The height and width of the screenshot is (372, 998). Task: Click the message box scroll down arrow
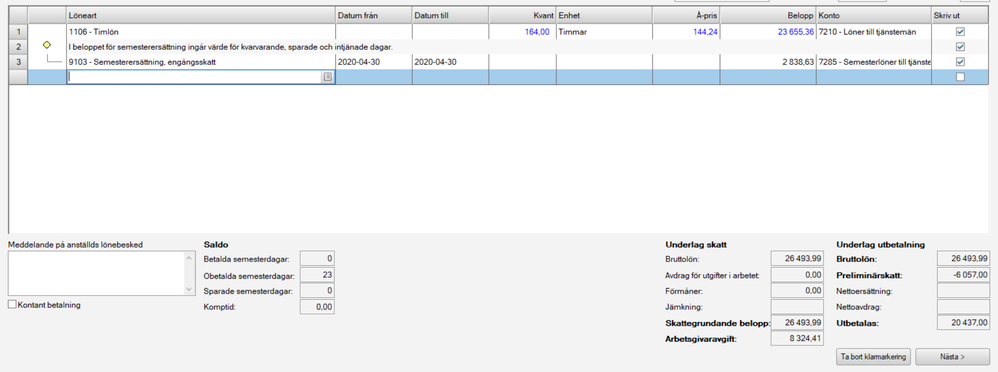[x=188, y=290]
